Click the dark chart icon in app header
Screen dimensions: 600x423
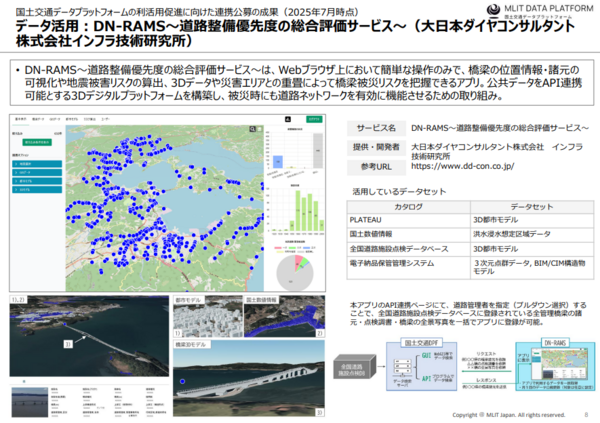click(288, 119)
